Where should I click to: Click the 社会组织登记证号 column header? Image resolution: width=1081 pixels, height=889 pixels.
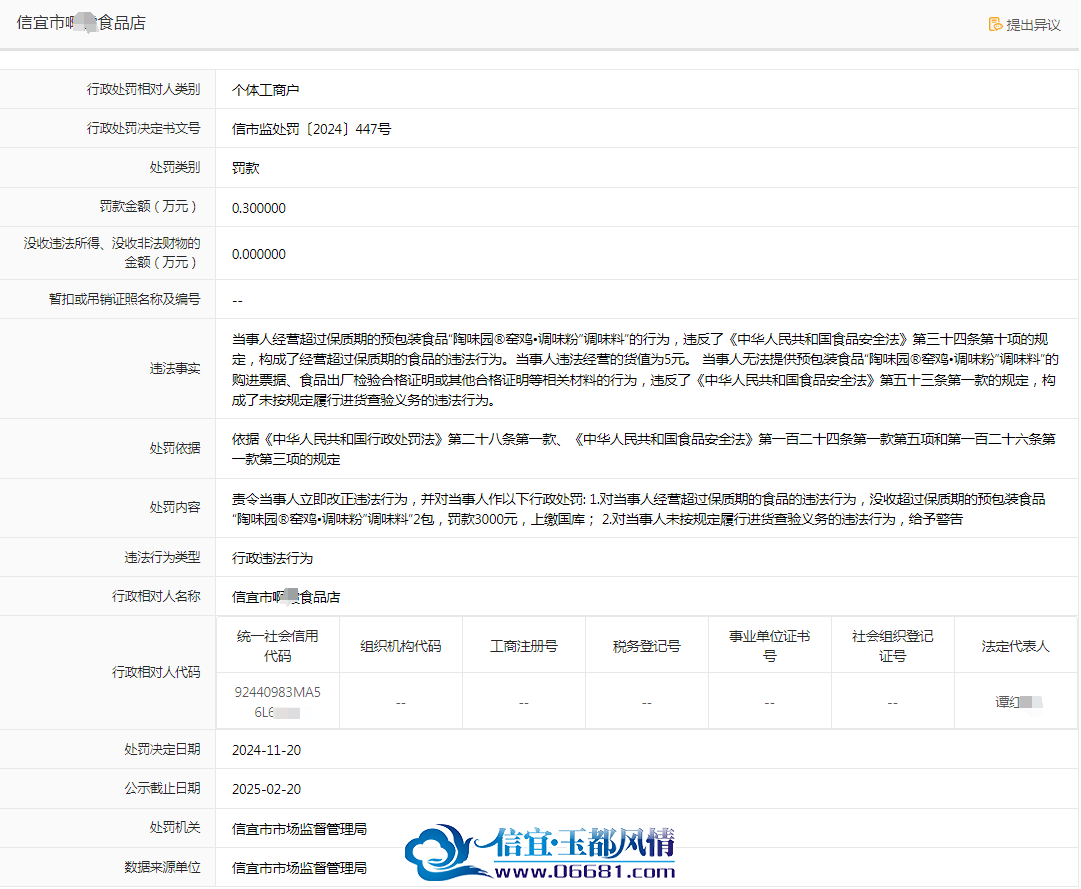tap(893, 646)
